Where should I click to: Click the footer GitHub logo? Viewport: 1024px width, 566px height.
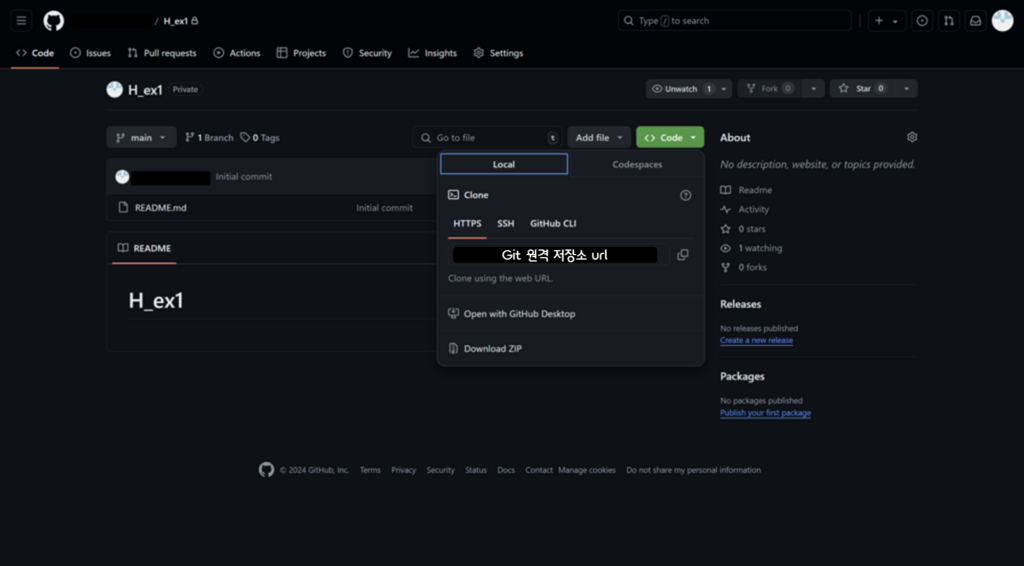(266, 469)
